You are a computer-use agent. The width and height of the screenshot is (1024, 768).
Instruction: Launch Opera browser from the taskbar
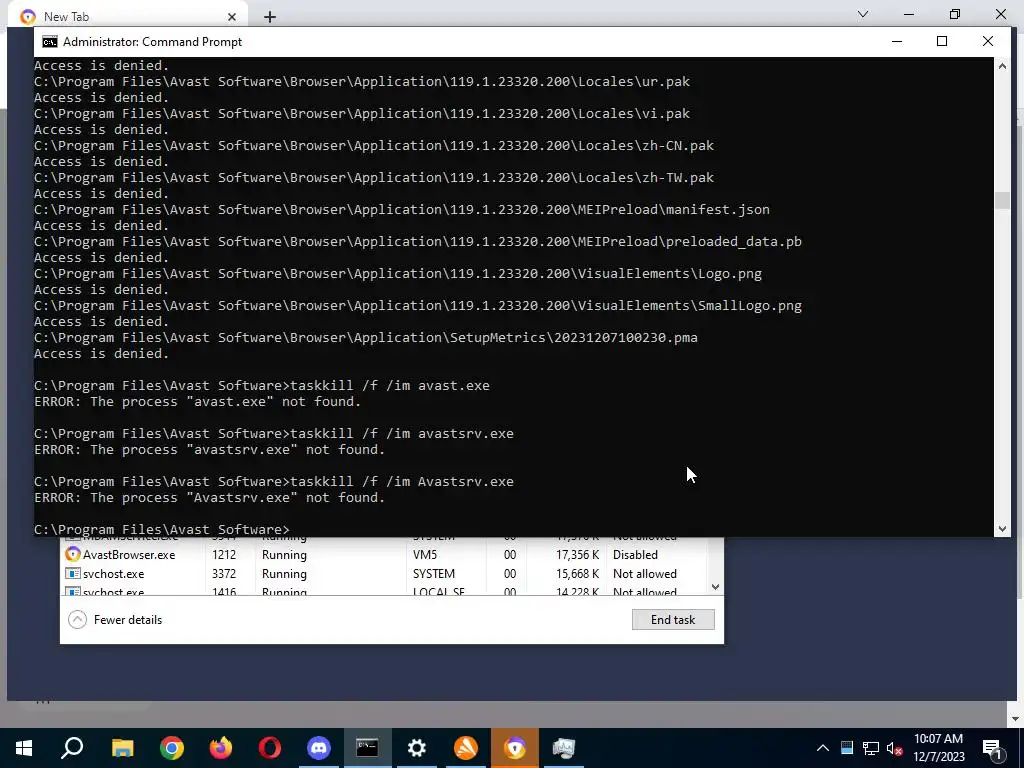pos(270,748)
